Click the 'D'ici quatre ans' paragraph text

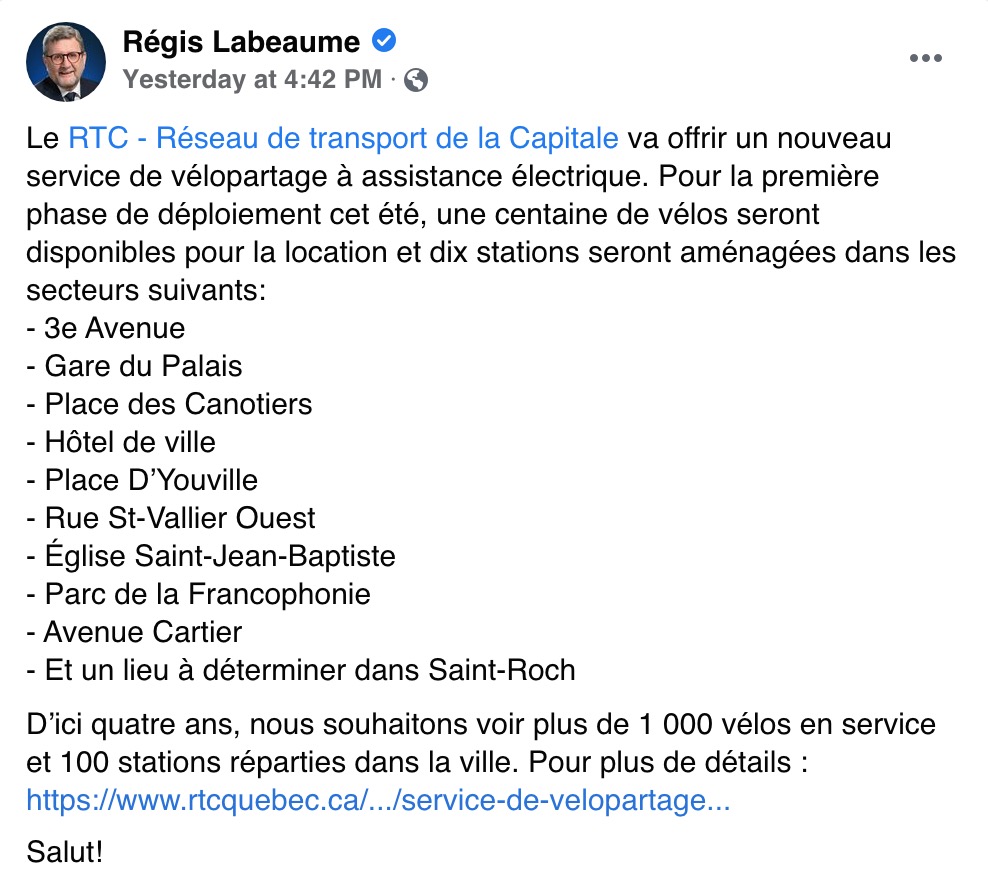[x=481, y=743]
